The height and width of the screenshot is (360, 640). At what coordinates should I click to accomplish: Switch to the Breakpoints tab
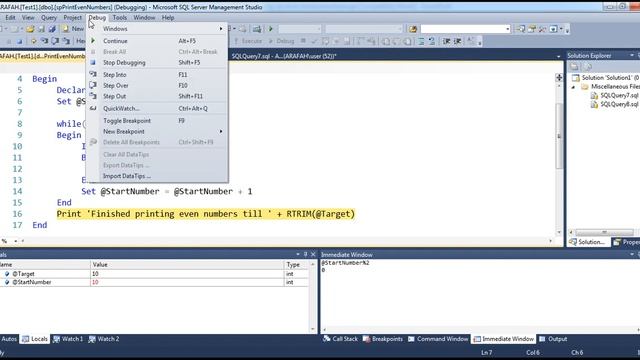point(382,339)
